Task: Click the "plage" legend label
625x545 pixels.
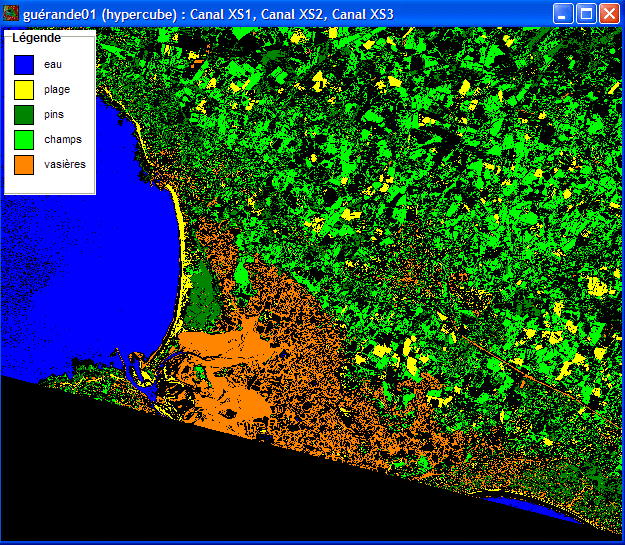Action: pos(57,89)
